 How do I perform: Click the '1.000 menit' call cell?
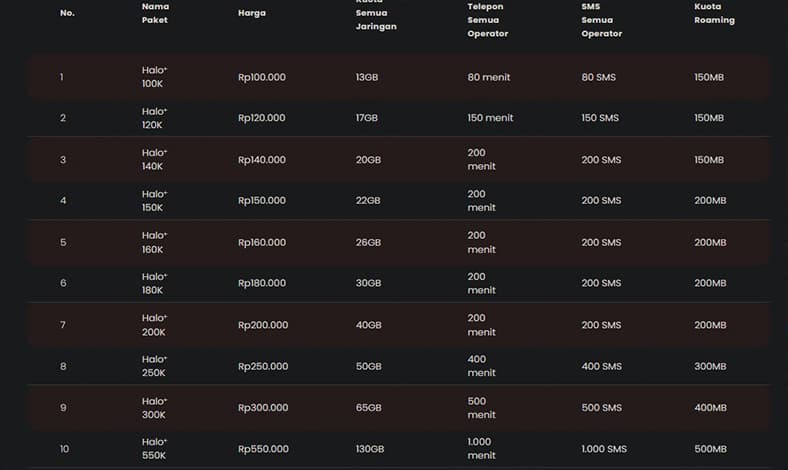pyautogui.click(x=481, y=448)
